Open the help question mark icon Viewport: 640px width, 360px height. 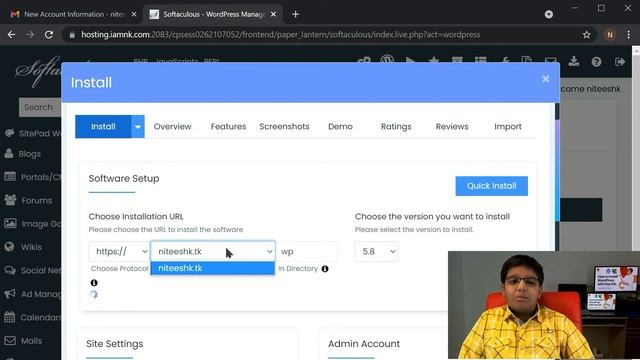[596, 62]
